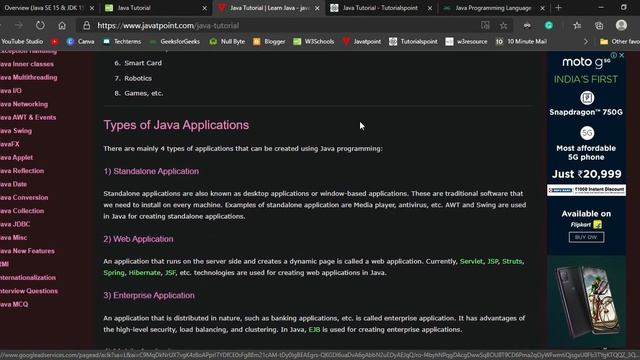Open JavaFX sidebar item
Image resolution: width=640 pixels, height=360 pixels.
click(10, 144)
